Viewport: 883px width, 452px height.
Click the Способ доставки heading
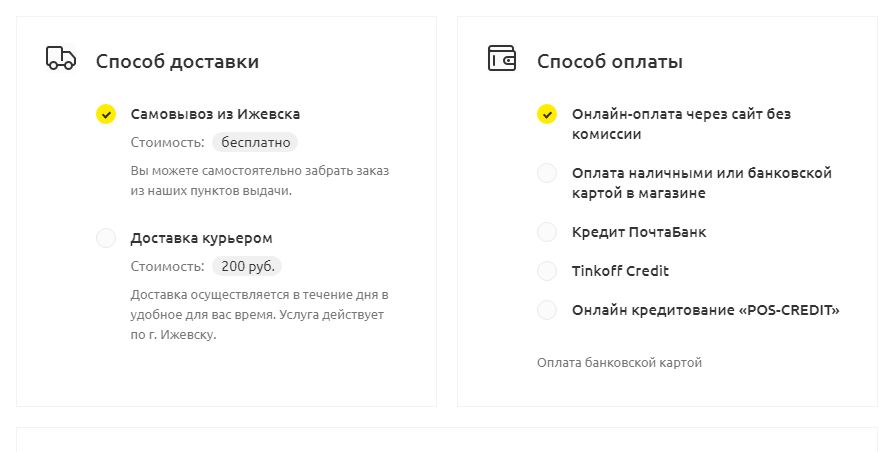click(177, 61)
